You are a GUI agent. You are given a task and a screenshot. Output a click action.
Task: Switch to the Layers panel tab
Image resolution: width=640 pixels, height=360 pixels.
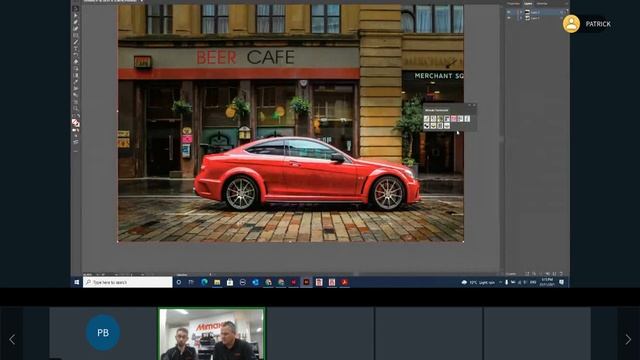pyautogui.click(x=528, y=3)
